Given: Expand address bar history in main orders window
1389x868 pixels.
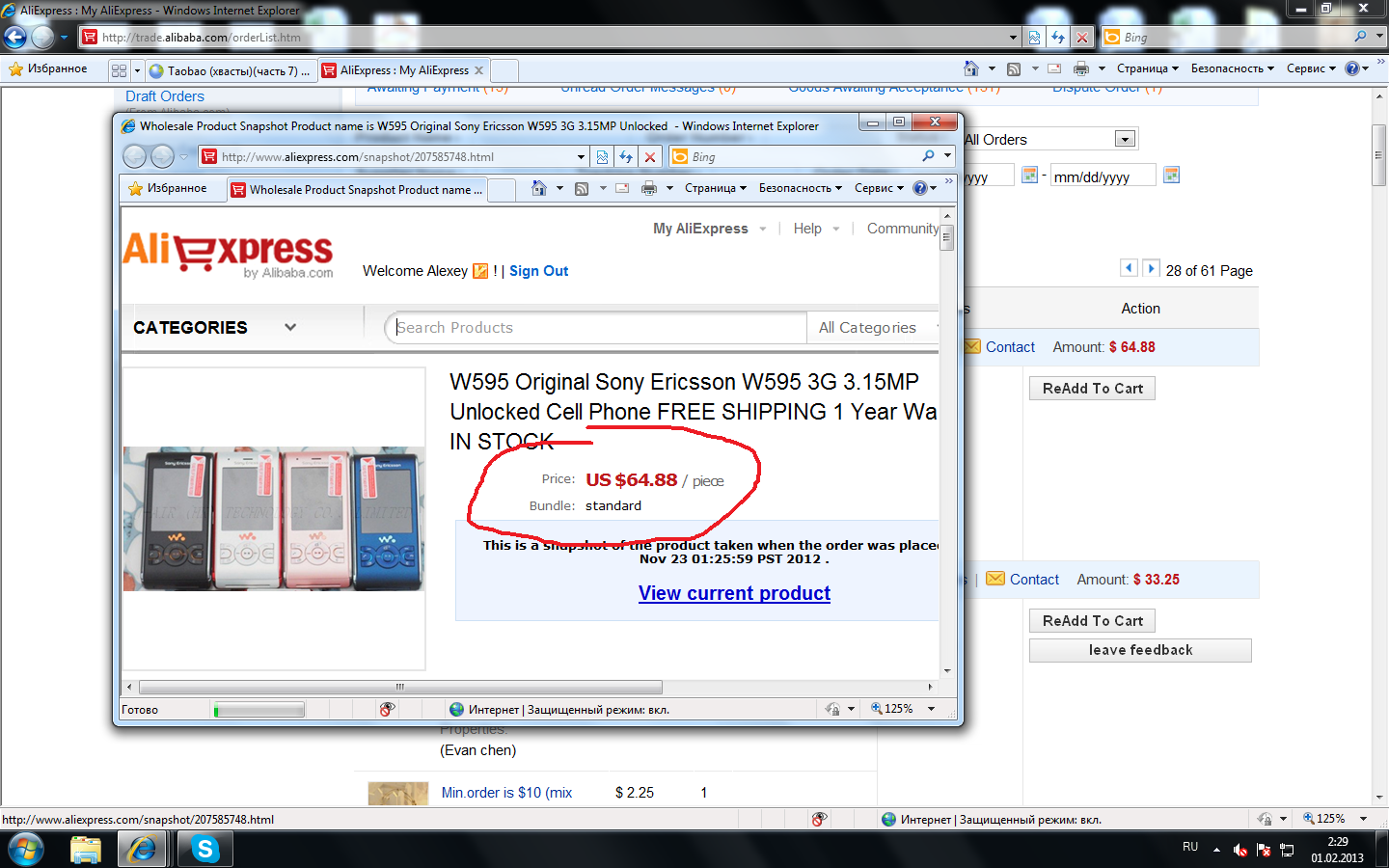Looking at the screenshot, I should coord(1013,38).
